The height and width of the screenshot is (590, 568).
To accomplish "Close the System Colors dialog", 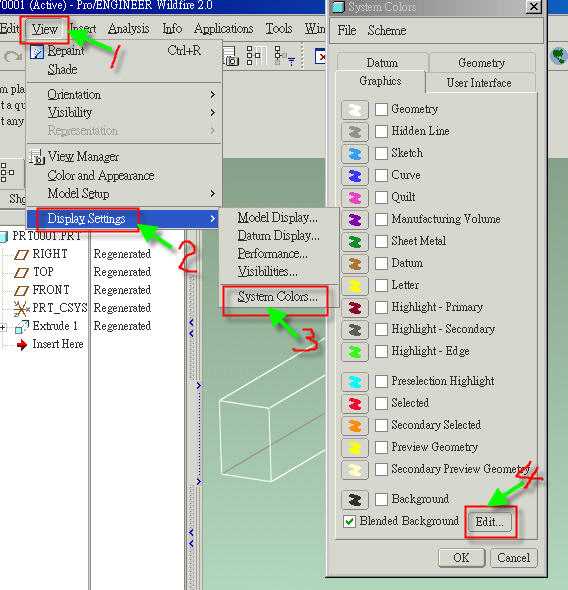I will pos(533,7).
